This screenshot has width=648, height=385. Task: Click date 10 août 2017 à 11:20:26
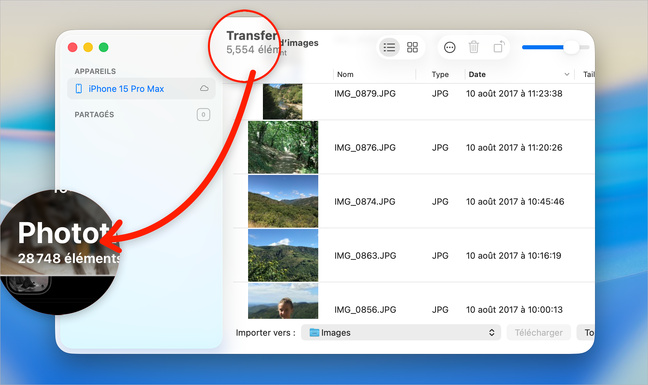tap(514, 147)
